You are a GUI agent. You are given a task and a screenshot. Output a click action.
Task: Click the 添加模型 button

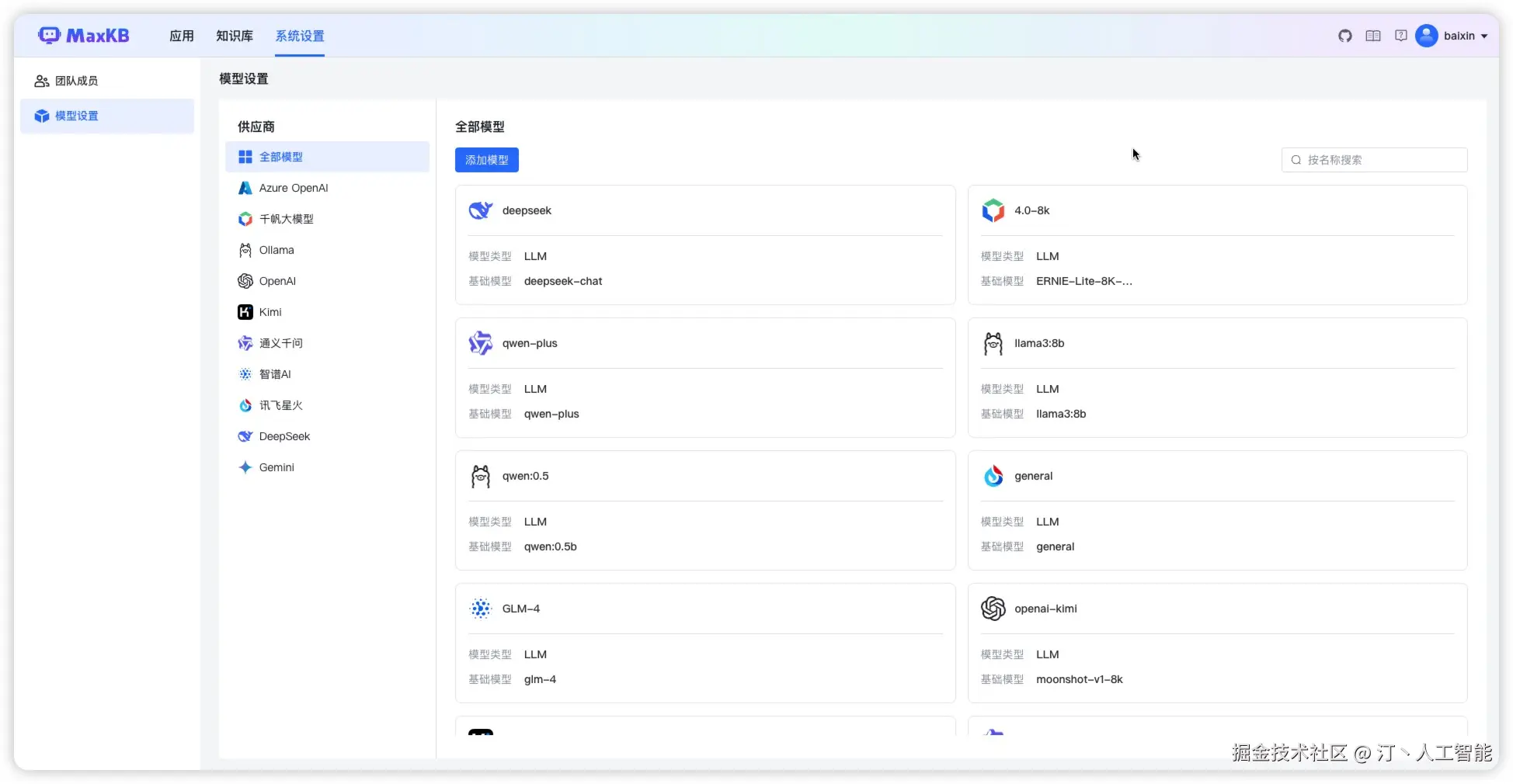point(487,160)
